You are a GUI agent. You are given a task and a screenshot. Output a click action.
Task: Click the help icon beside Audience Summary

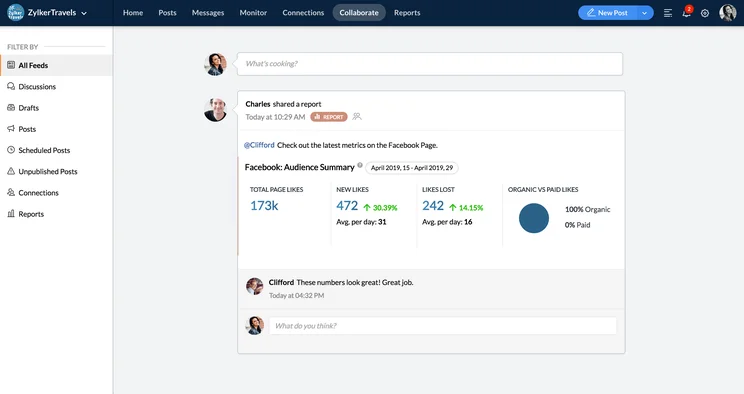360,166
